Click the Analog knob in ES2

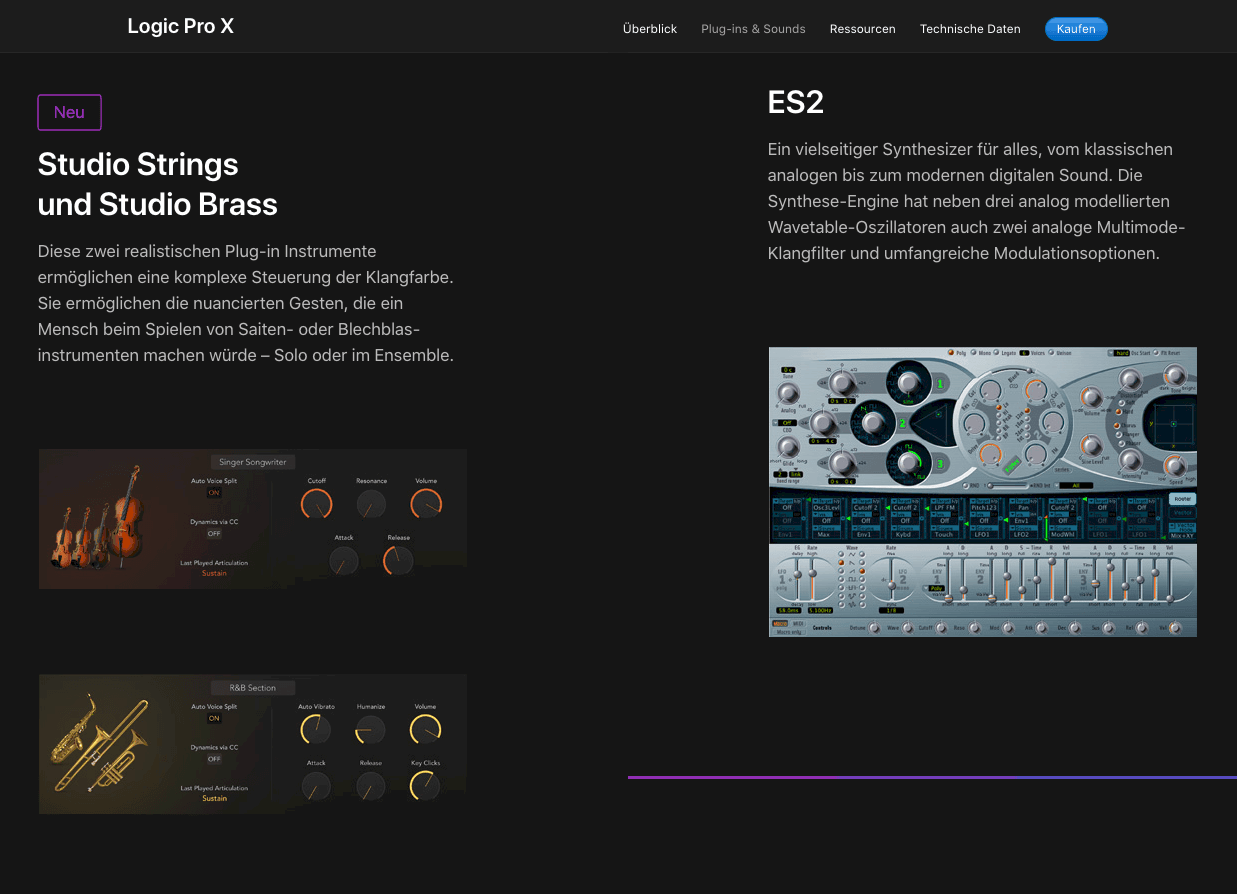tap(788, 393)
